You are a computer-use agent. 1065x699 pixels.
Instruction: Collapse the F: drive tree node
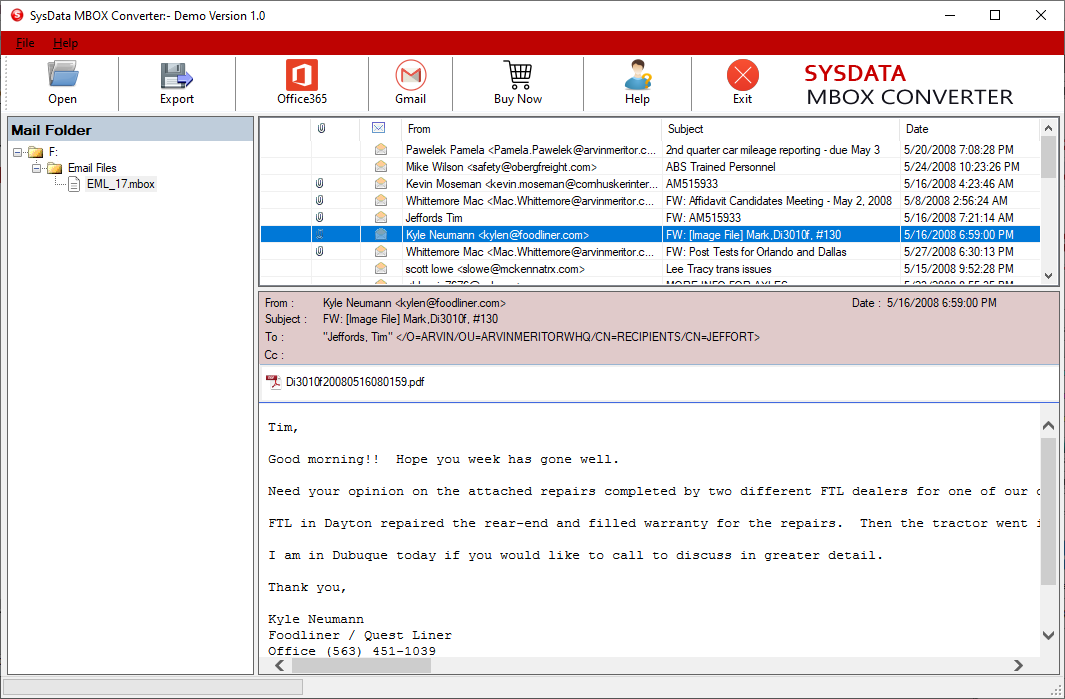(18, 152)
